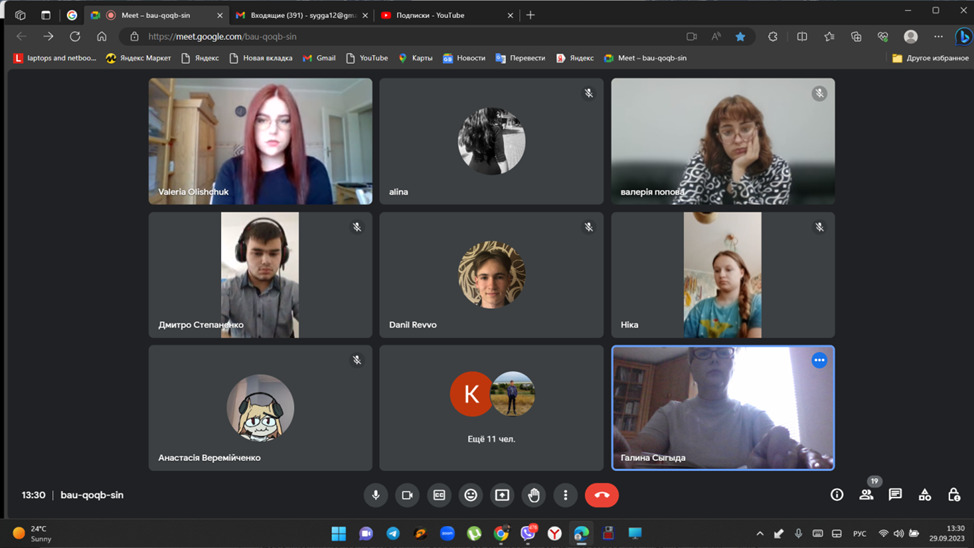Viewport: 974px width, 548px height.
Task: Open the activities panel
Action: tap(925, 495)
